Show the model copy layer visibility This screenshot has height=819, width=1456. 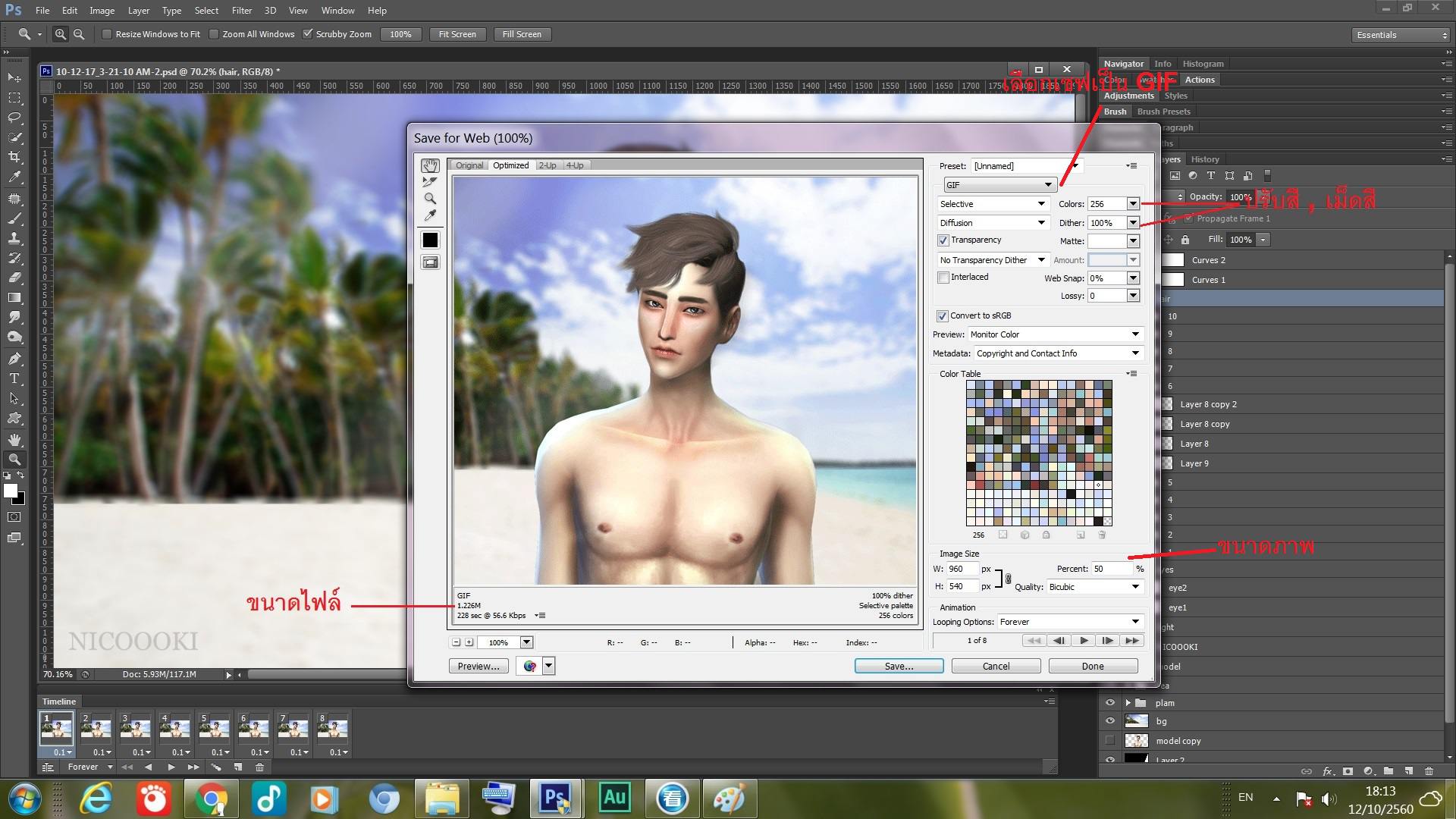(x=1110, y=741)
